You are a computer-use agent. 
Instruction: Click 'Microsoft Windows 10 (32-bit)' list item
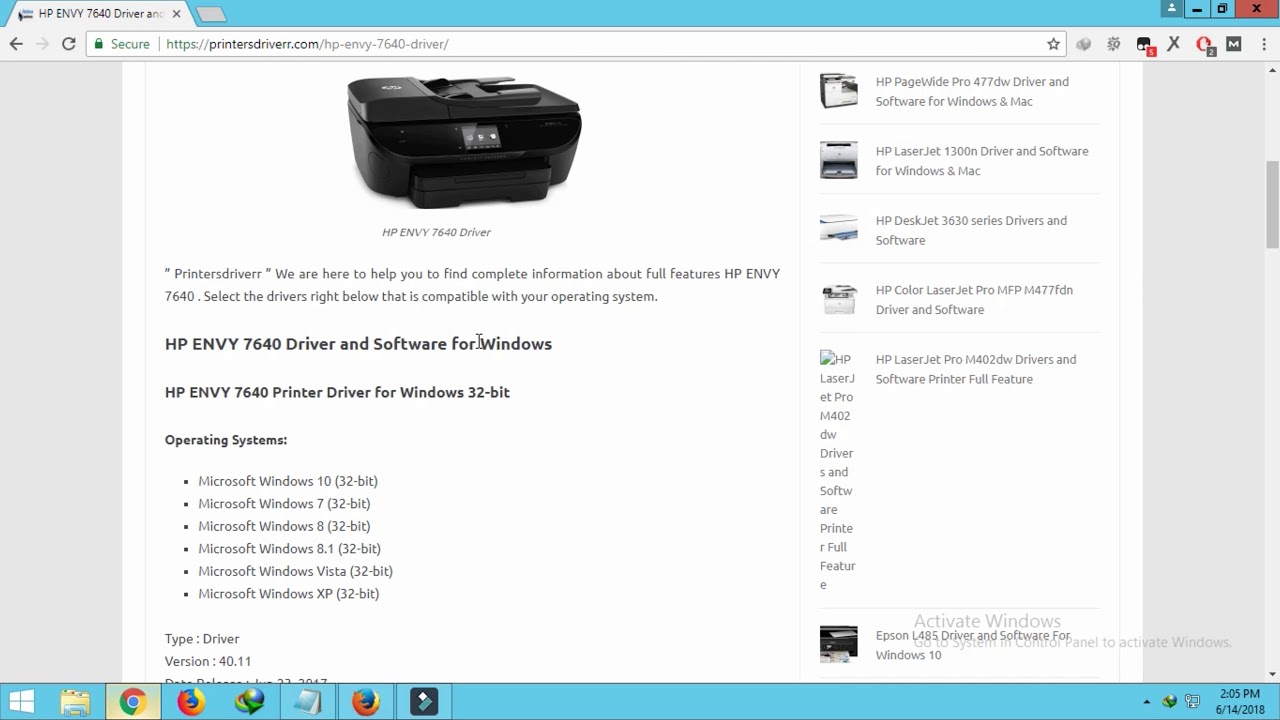288,481
